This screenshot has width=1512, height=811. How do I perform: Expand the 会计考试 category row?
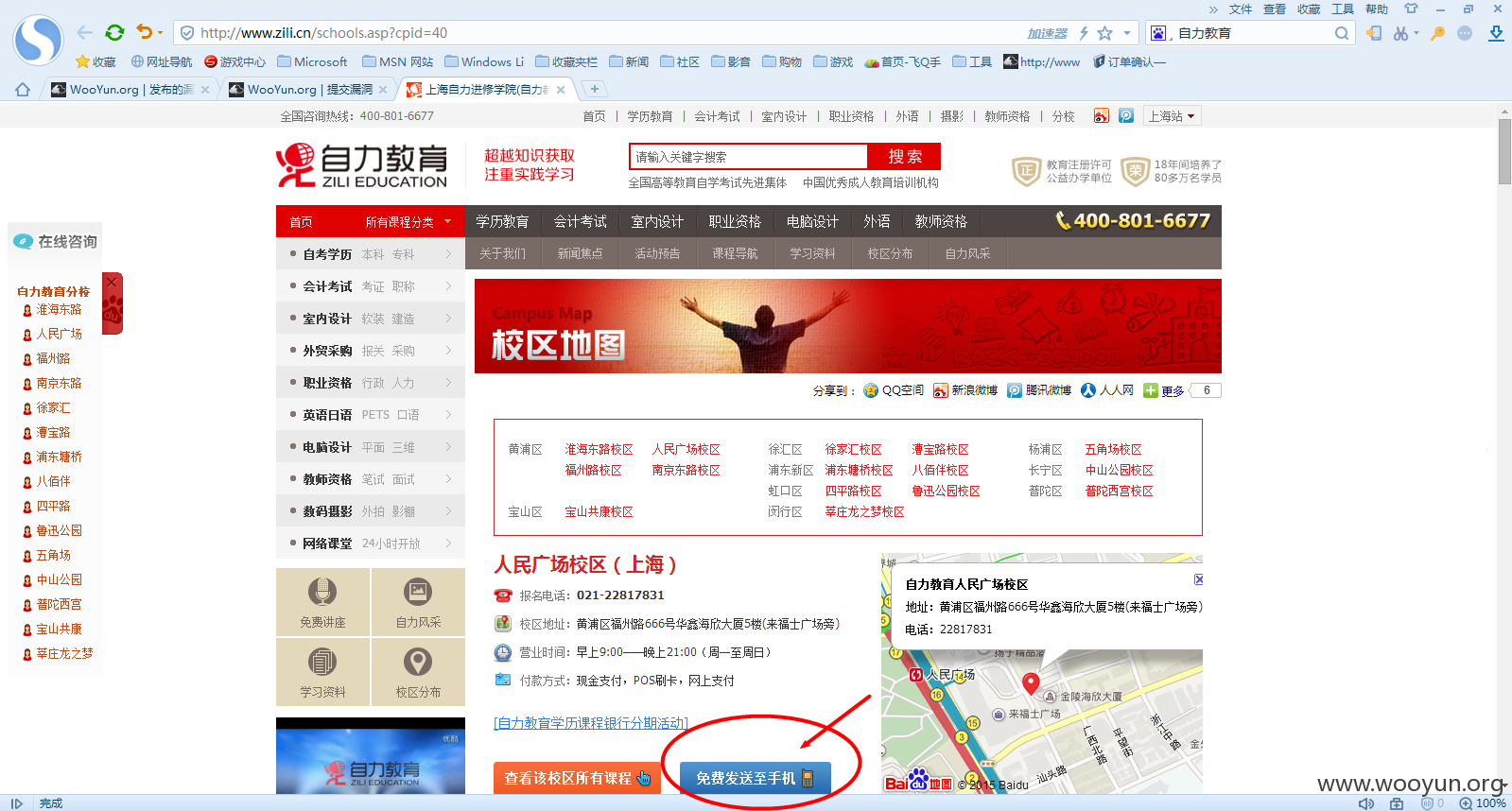click(371, 286)
